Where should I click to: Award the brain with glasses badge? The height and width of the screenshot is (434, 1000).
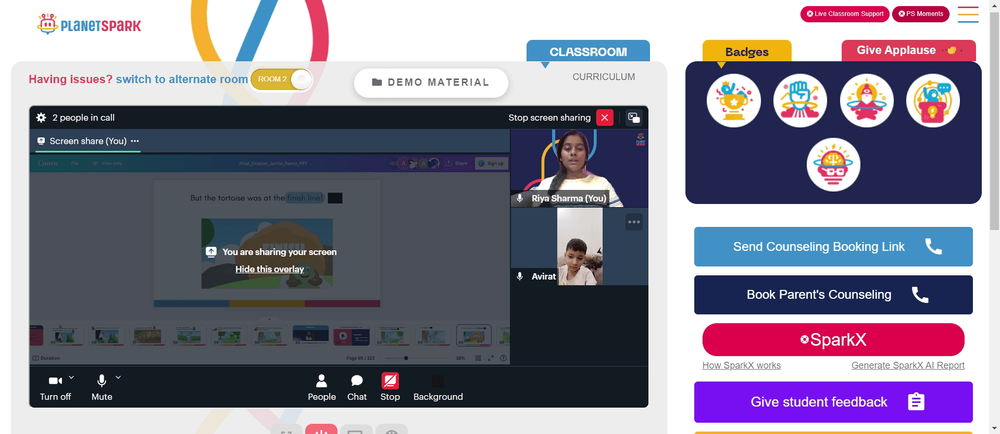(833, 164)
